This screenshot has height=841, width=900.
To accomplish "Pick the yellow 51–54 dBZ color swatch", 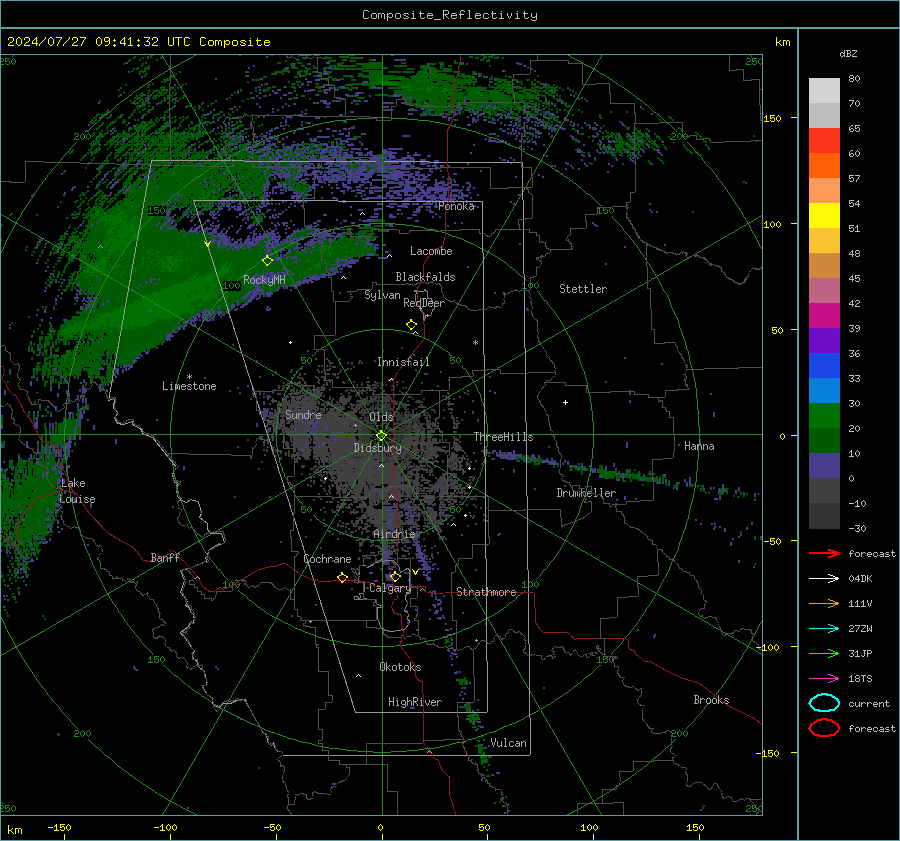I will click(x=824, y=216).
